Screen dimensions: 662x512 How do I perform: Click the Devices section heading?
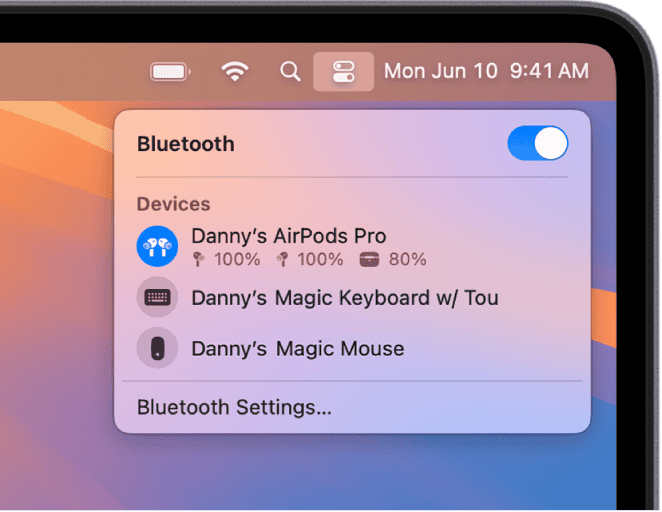pos(174,204)
